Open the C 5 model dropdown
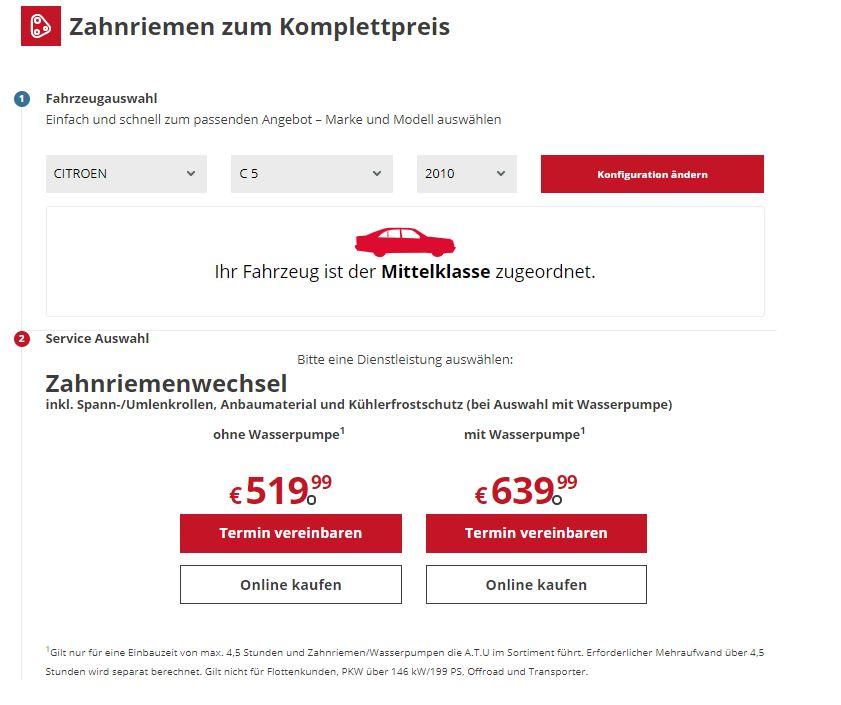Viewport: 841px width, 705px height. (312, 174)
